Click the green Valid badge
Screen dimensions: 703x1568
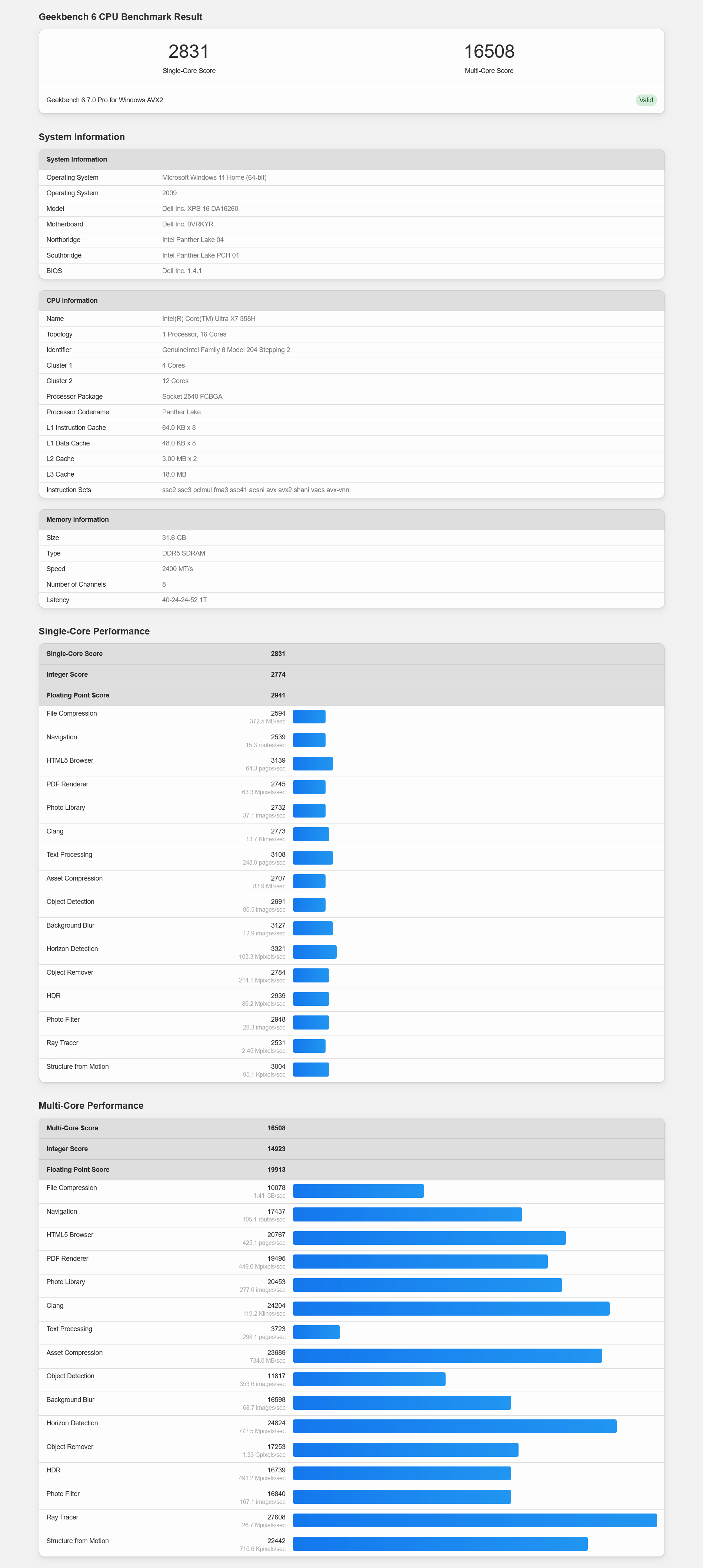click(x=645, y=100)
